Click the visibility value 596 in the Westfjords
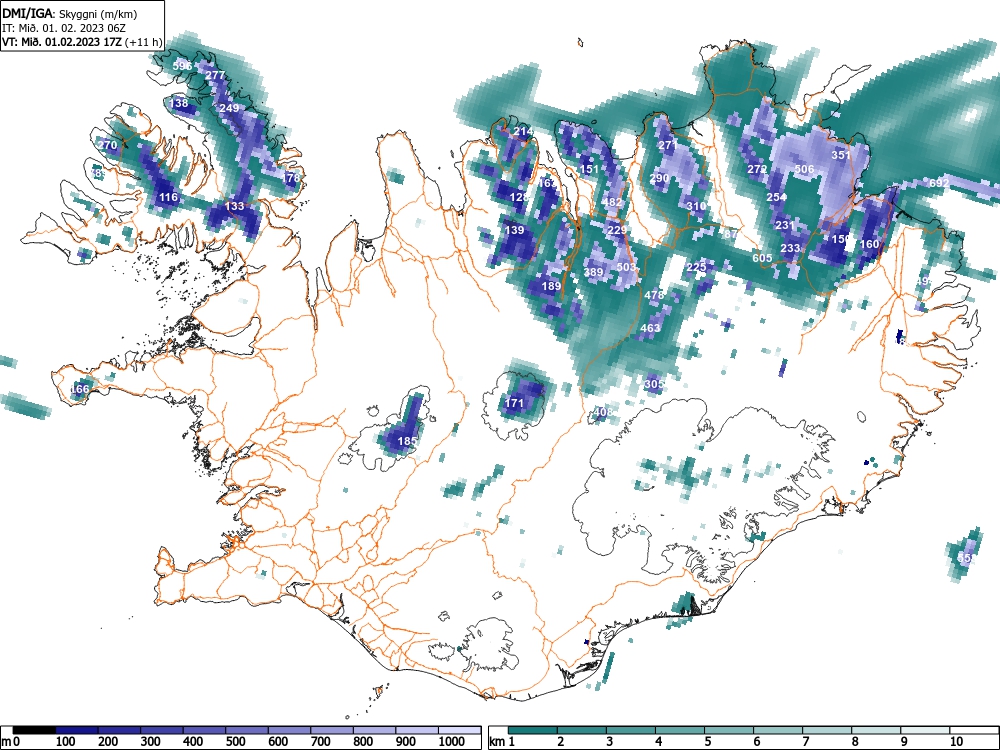This screenshot has width=1000, height=750. (x=182, y=66)
